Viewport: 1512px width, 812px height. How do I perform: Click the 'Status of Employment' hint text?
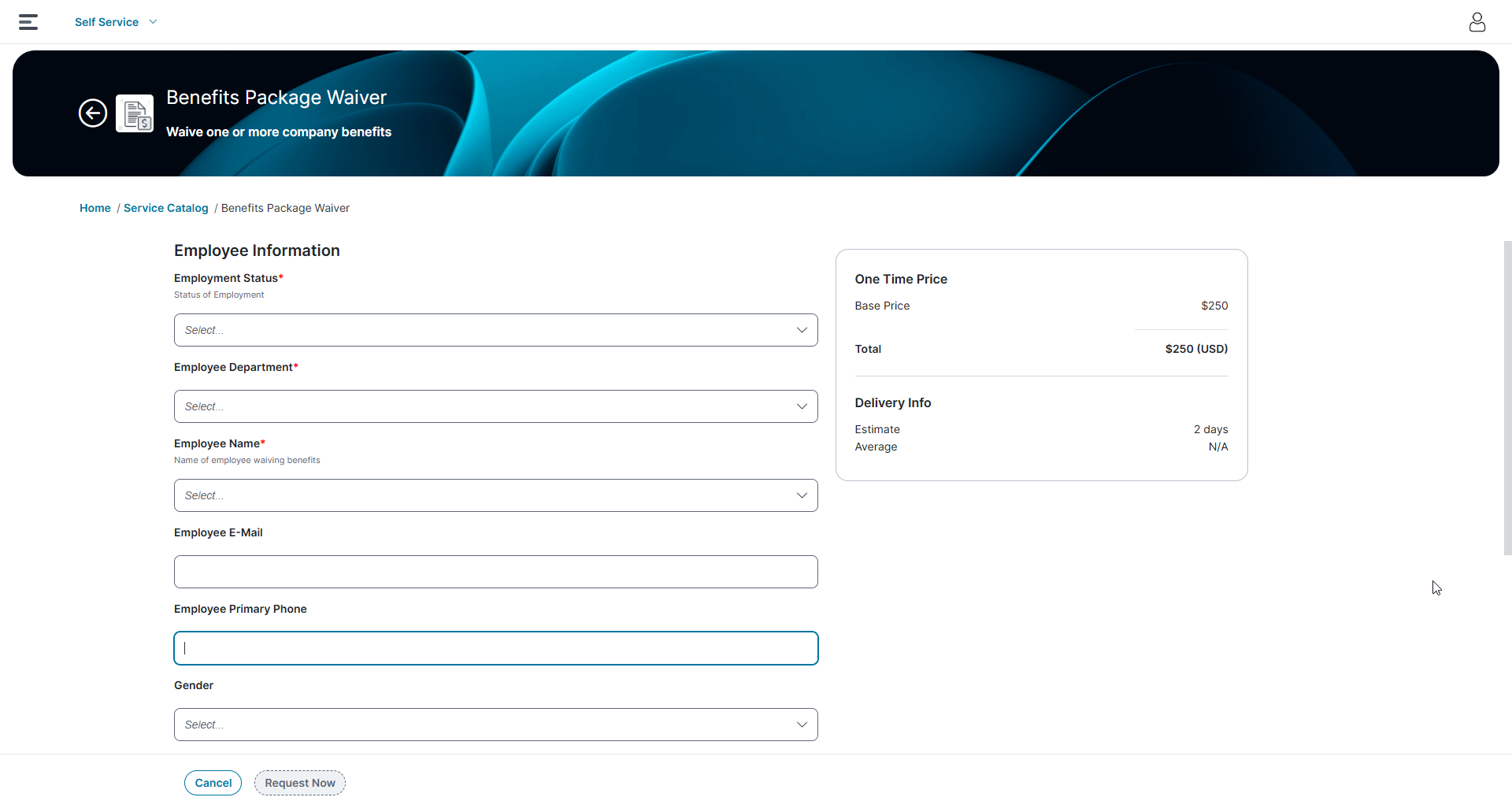[219, 295]
